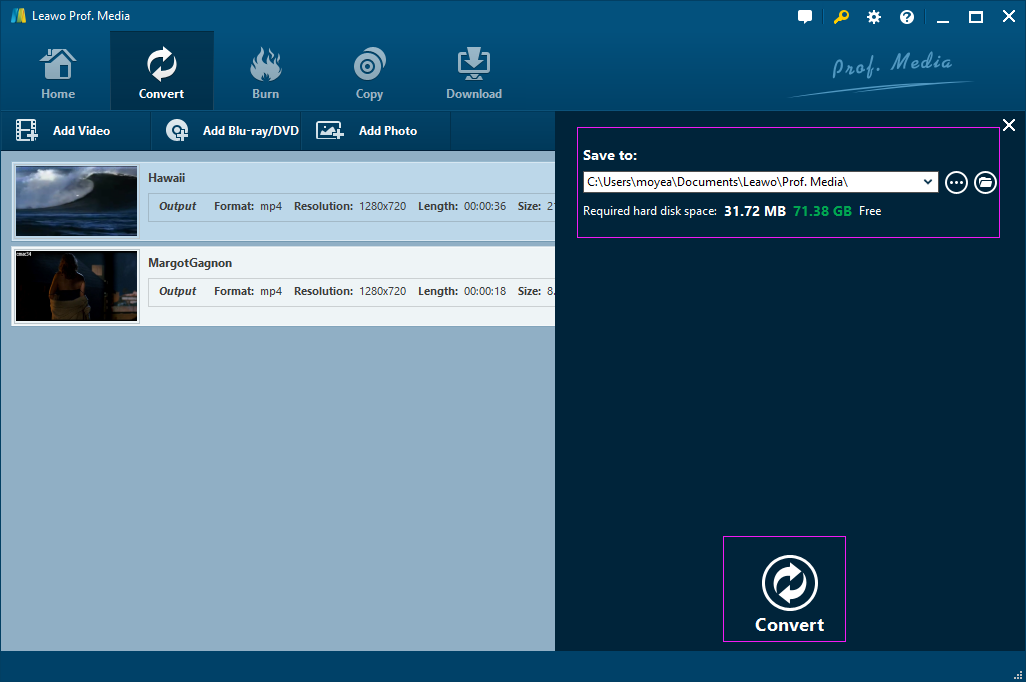Browse for output folder with ellipsis button
Image resolution: width=1026 pixels, height=682 pixels.
(956, 182)
